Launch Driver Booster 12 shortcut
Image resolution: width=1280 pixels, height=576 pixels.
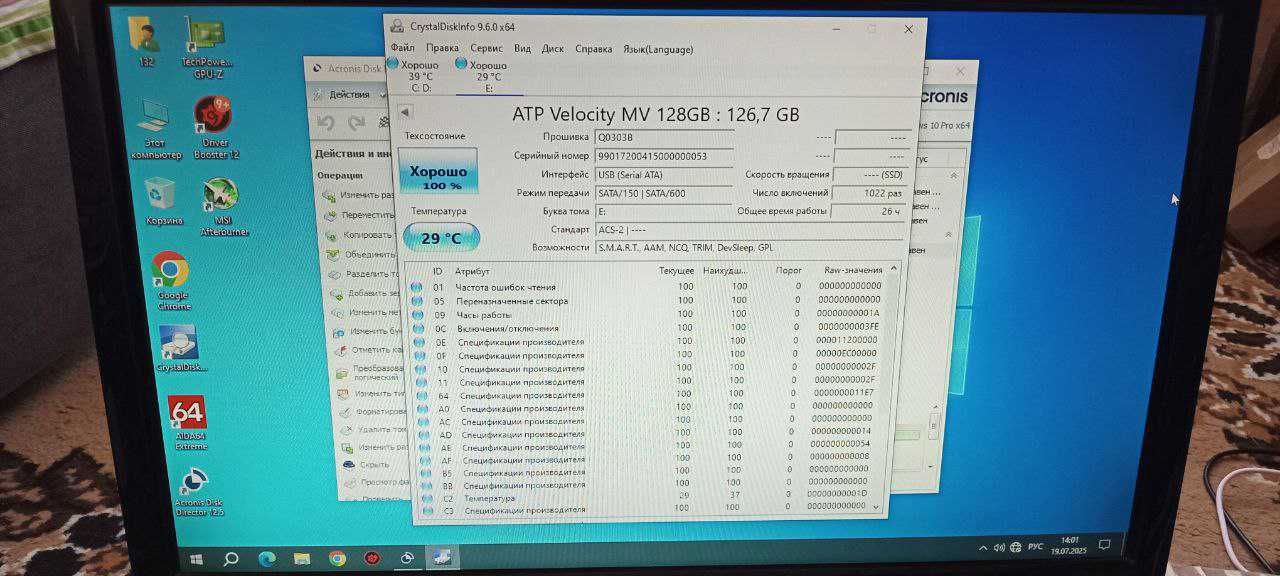(214, 128)
